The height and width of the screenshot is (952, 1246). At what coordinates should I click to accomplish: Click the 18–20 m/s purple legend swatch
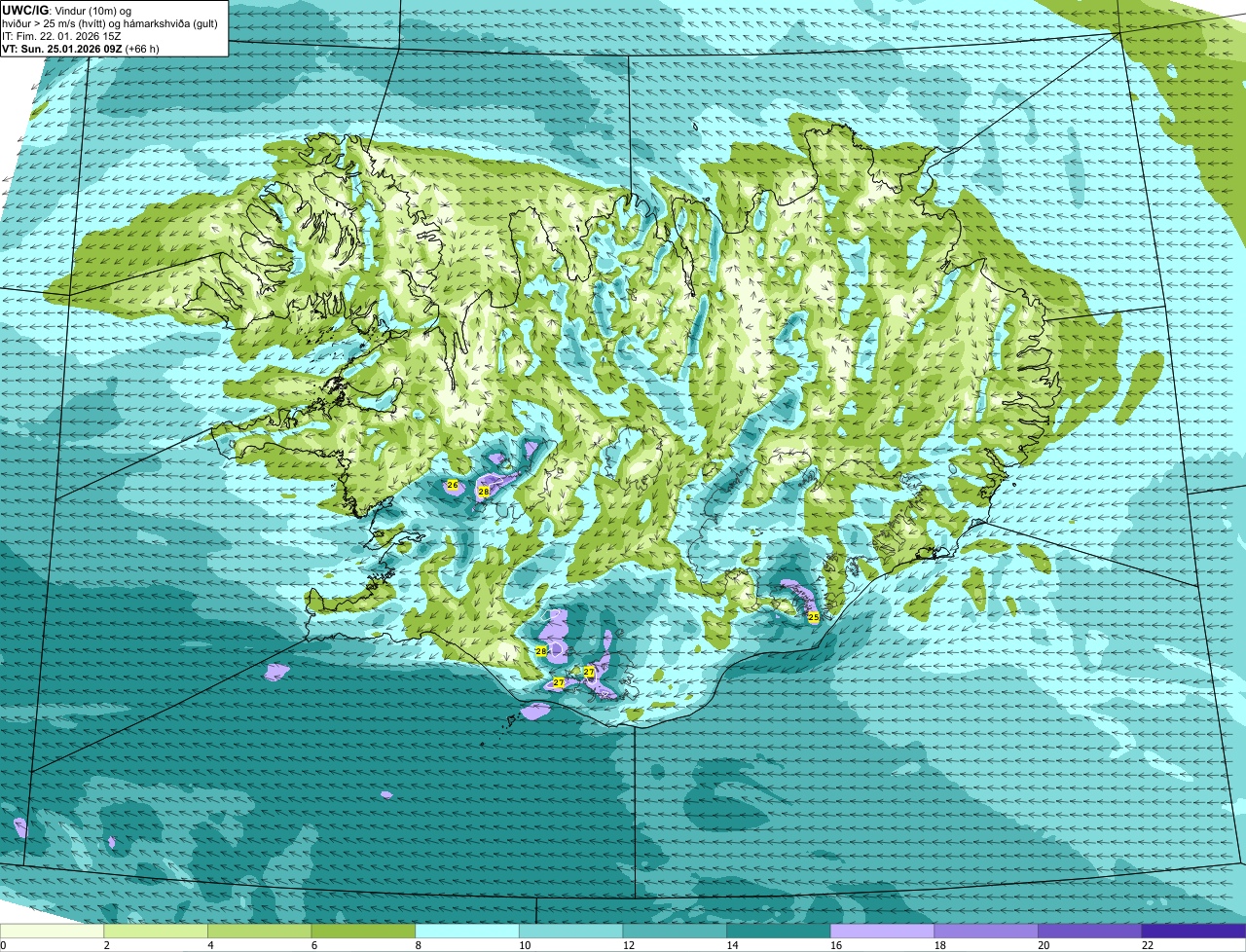pos(986,931)
